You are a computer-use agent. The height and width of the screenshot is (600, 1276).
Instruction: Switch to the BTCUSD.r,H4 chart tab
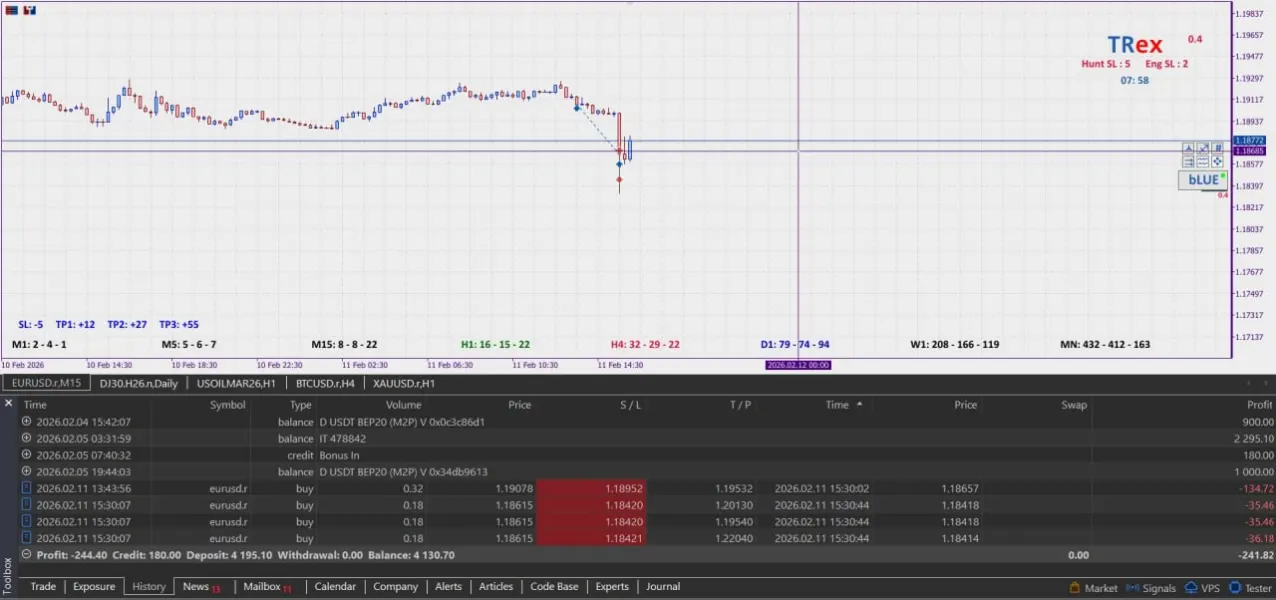tap(324, 383)
